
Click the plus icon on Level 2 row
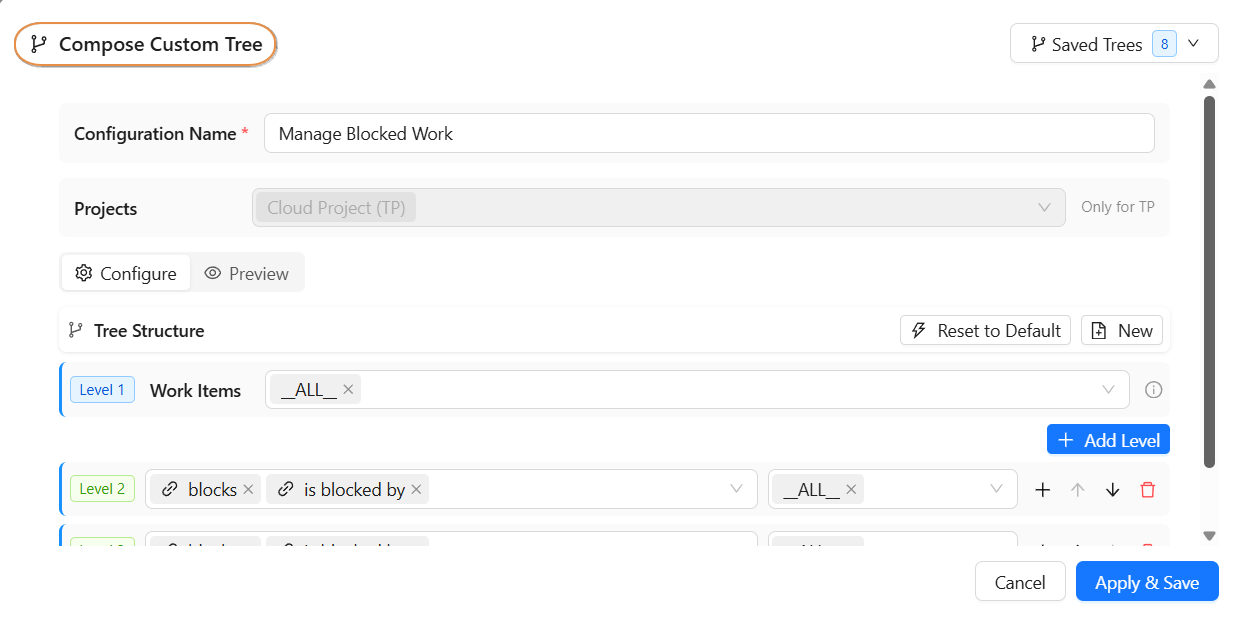pyautogui.click(x=1042, y=489)
